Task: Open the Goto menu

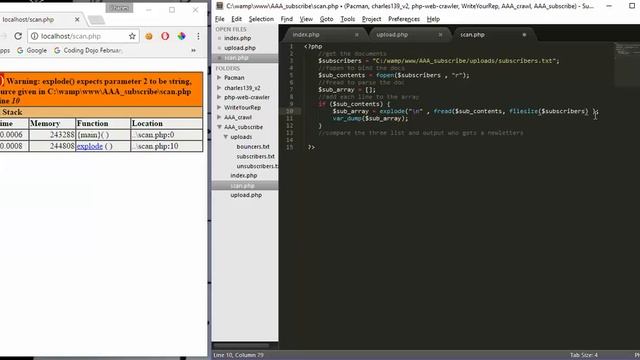Action: click(x=327, y=19)
